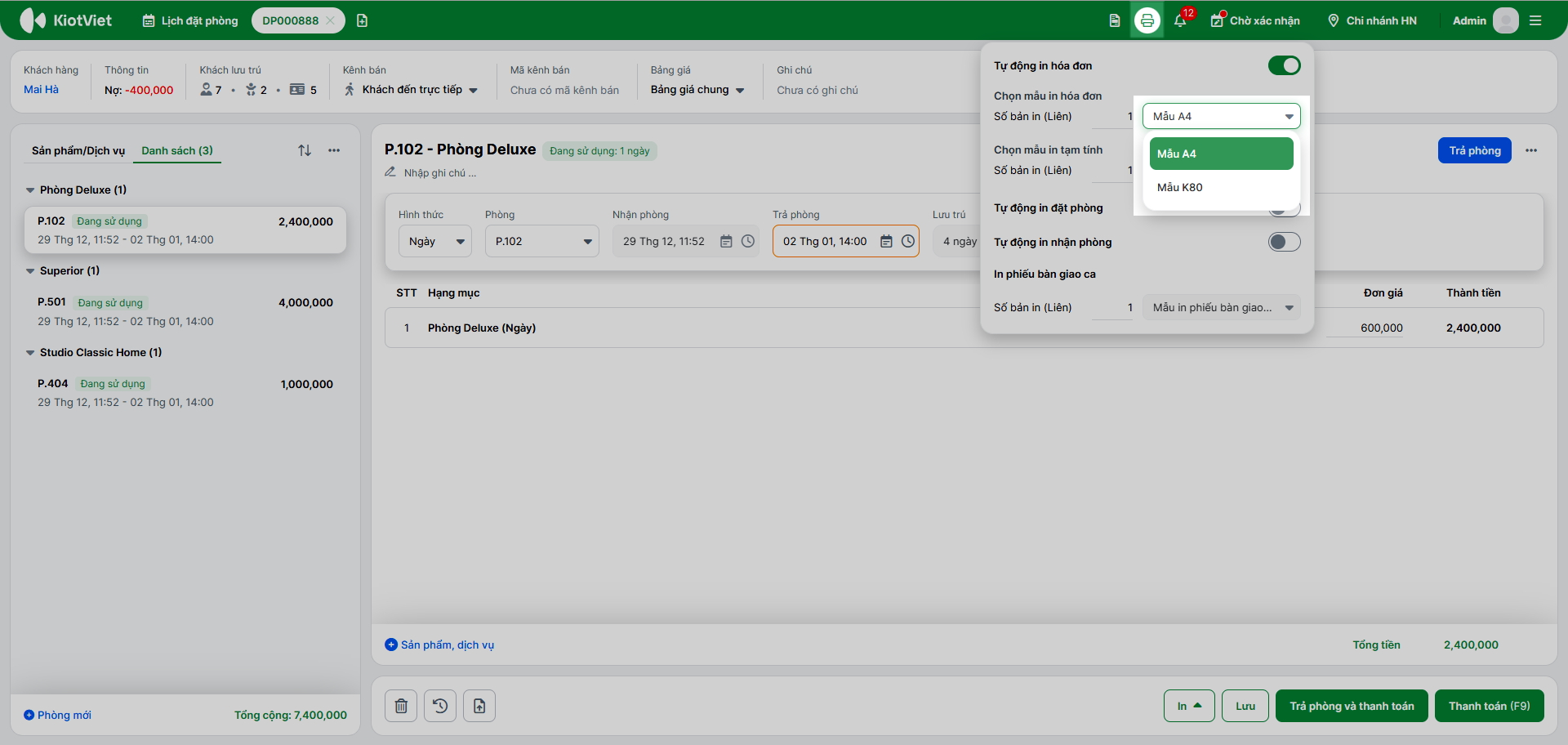The width and height of the screenshot is (1568, 745).
Task: Click the blue Trả phòng button
Action: click(1475, 150)
